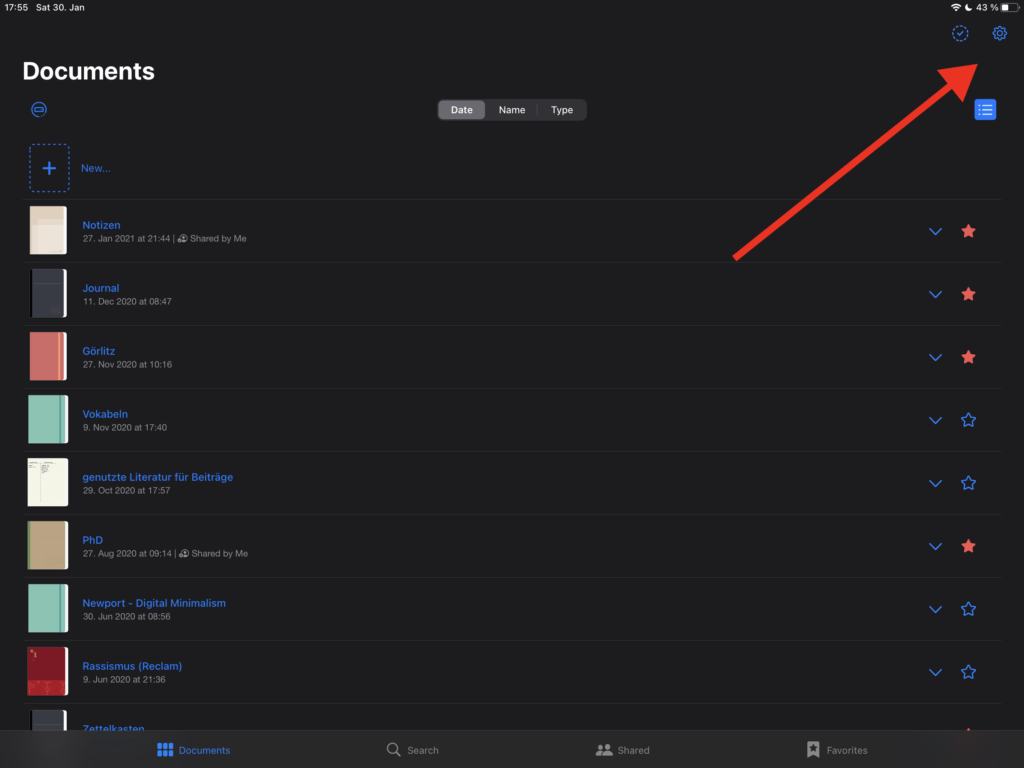Screen dimensions: 1024x768
Task: Open the PhD tan cover thumbnail
Action: pos(48,545)
